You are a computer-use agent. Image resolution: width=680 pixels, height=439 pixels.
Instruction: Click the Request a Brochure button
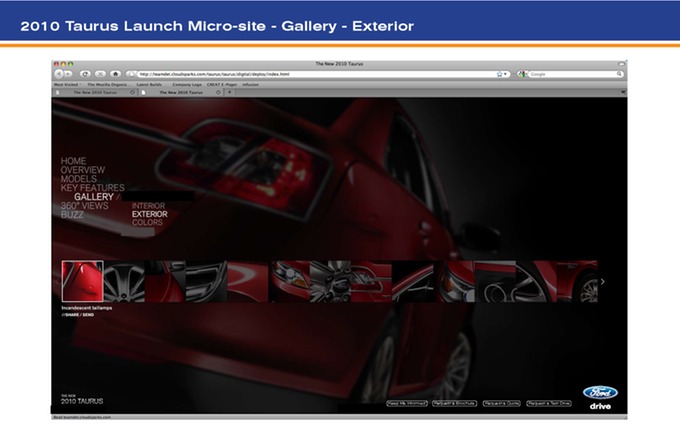point(454,403)
